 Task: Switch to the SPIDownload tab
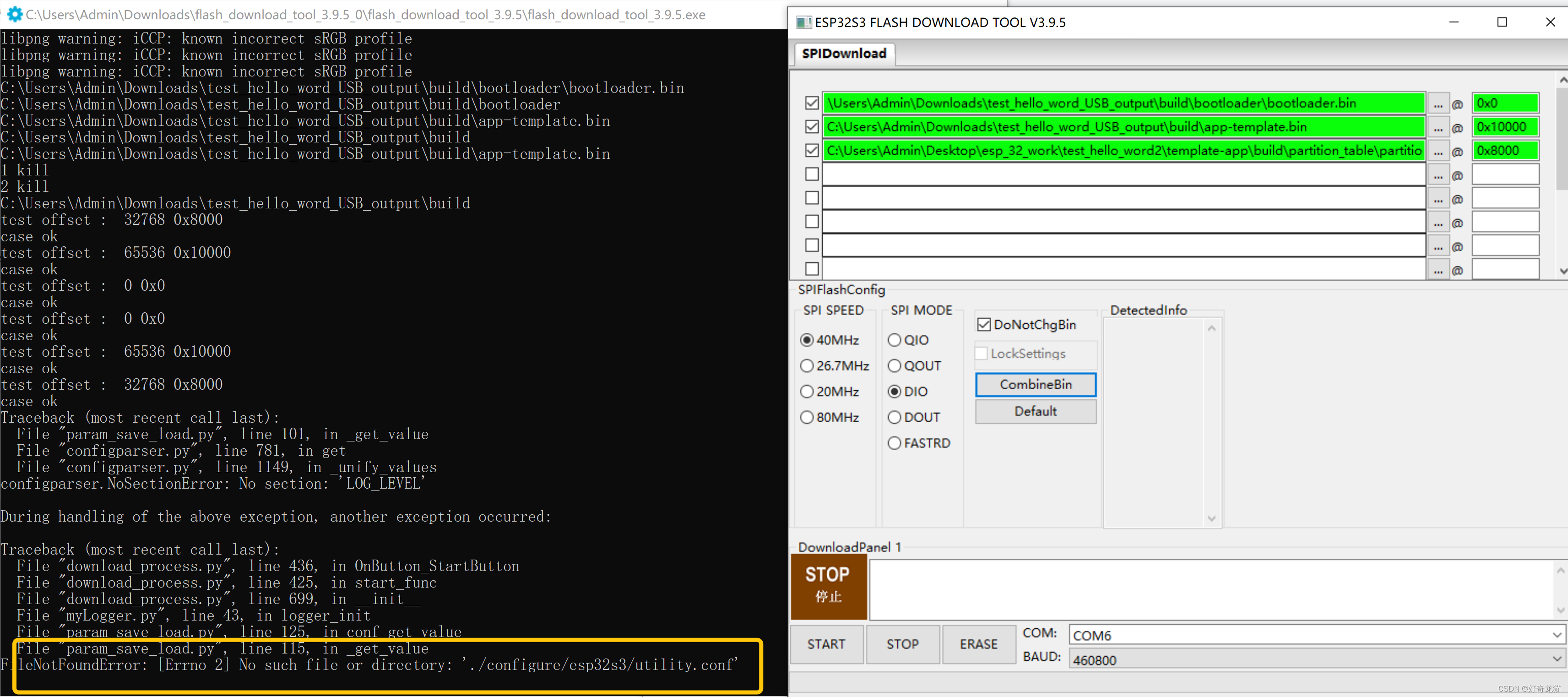(844, 54)
